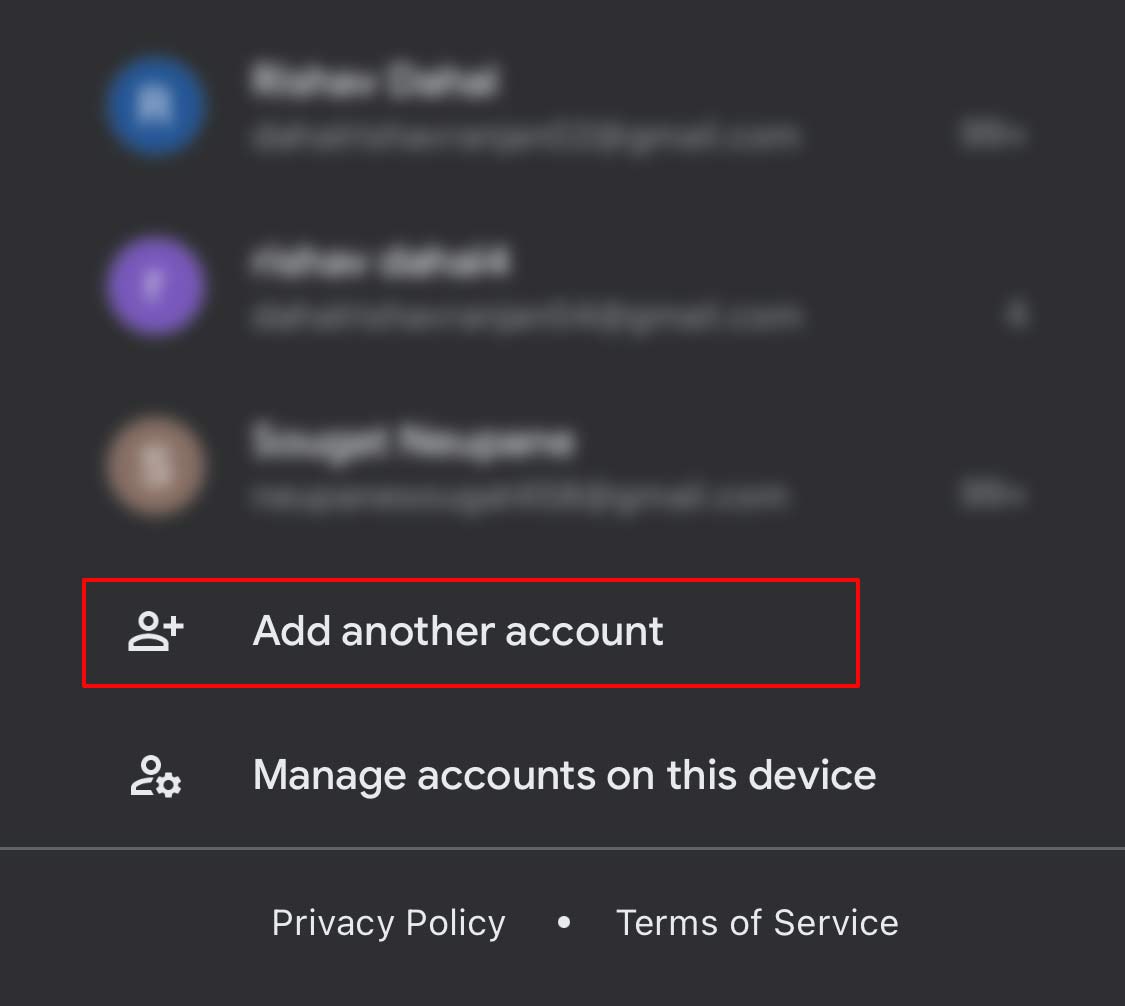
Task: Tap the email under the blue-avatar account
Action: point(525,136)
